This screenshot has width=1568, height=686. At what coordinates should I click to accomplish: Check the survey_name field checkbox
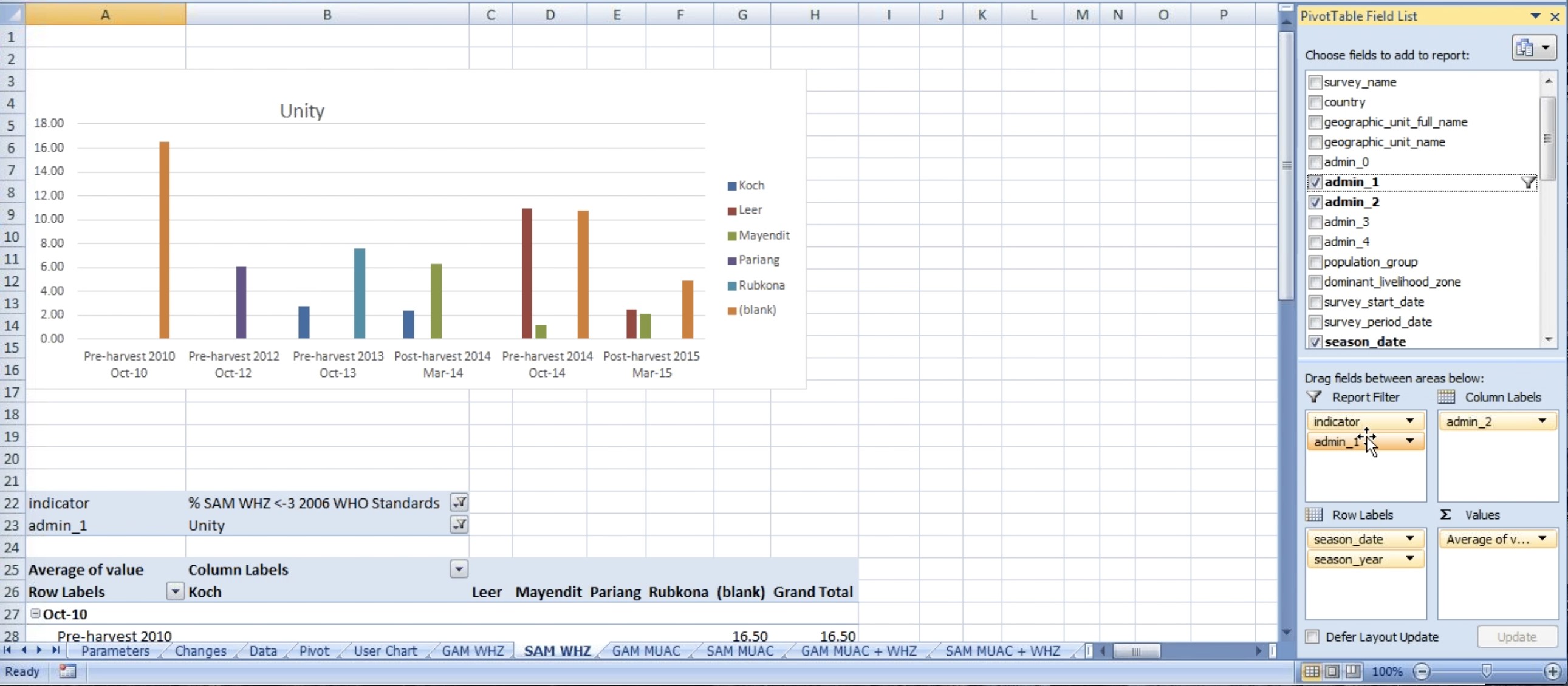(1315, 82)
